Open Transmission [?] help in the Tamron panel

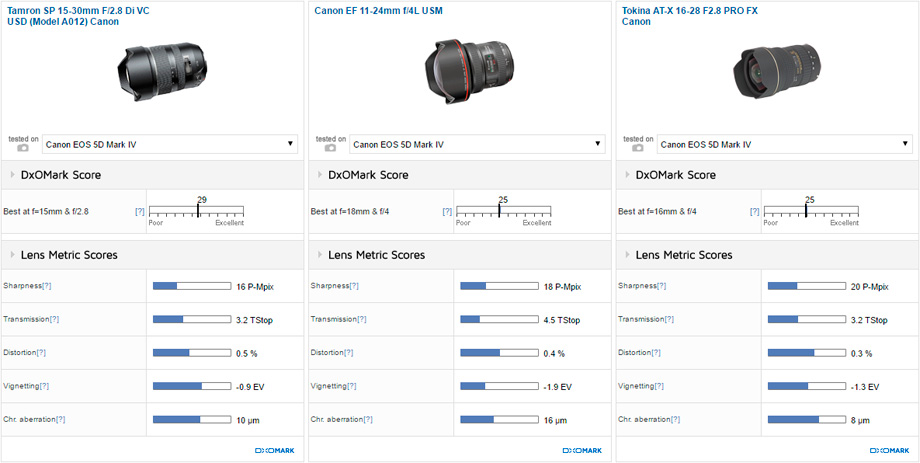coord(54,320)
